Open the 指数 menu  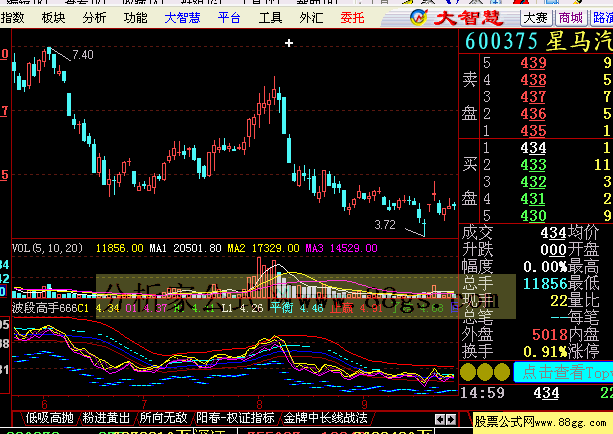pos(13,18)
